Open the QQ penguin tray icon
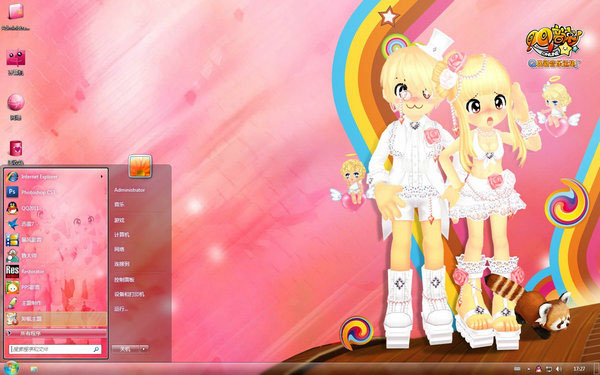Image resolution: width=600 pixels, height=375 pixels. pyautogui.click(x=538, y=369)
